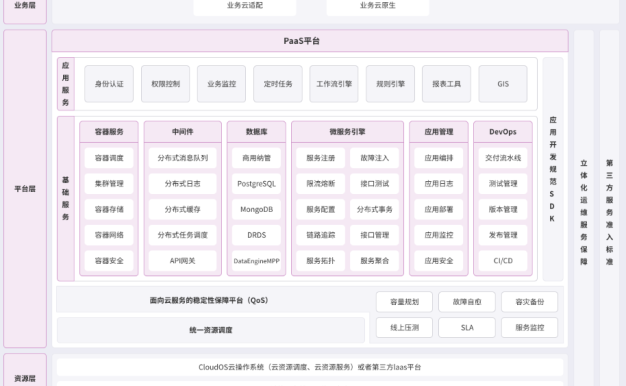
Task: Select the 限流熔断 item
Action: 321,184
